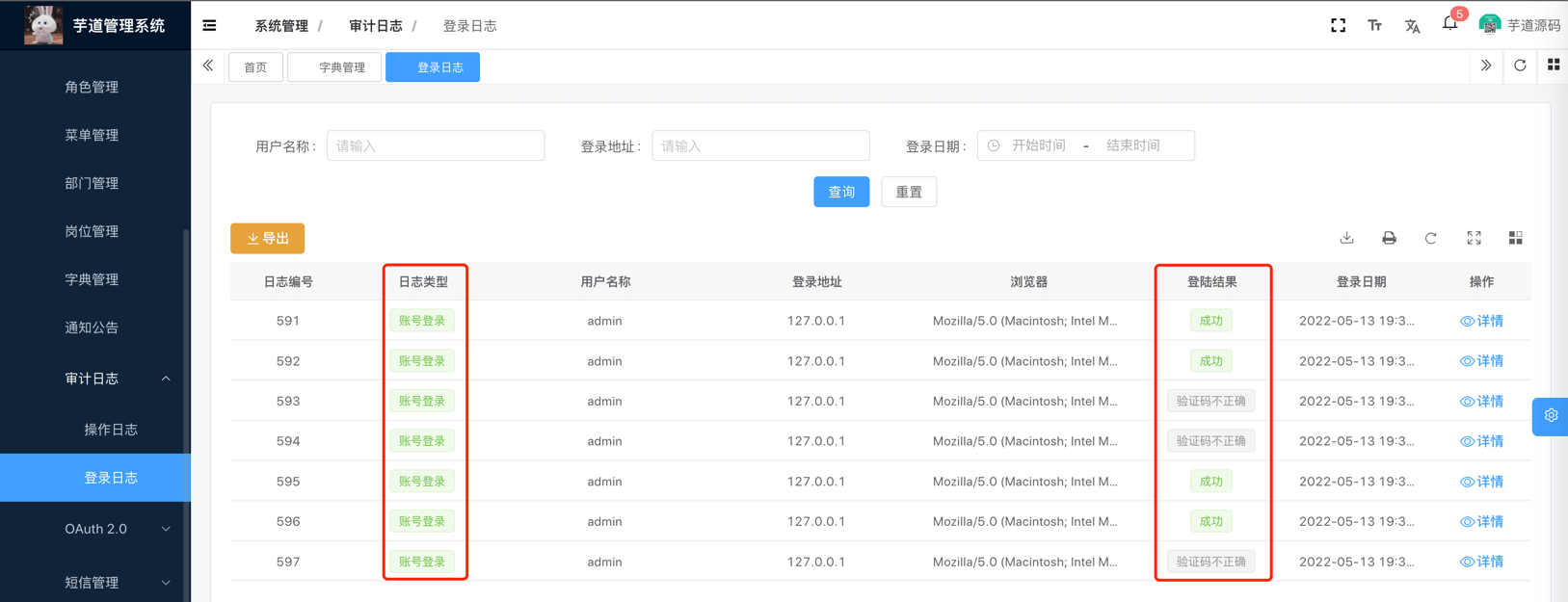1568x602 pixels.
Task: Click the download icon above the table
Action: (1346, 238)
